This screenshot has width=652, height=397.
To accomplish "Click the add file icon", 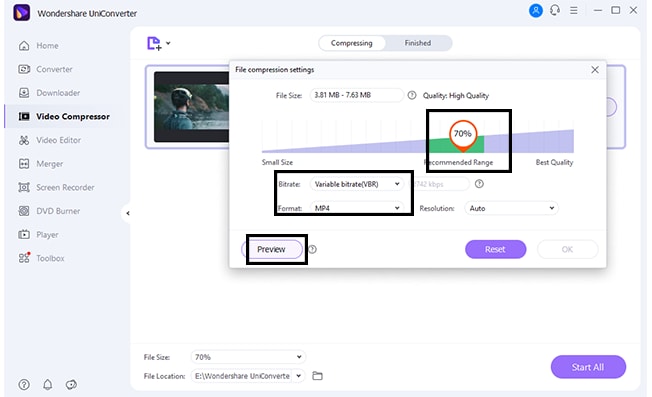I will pos(154,43).
